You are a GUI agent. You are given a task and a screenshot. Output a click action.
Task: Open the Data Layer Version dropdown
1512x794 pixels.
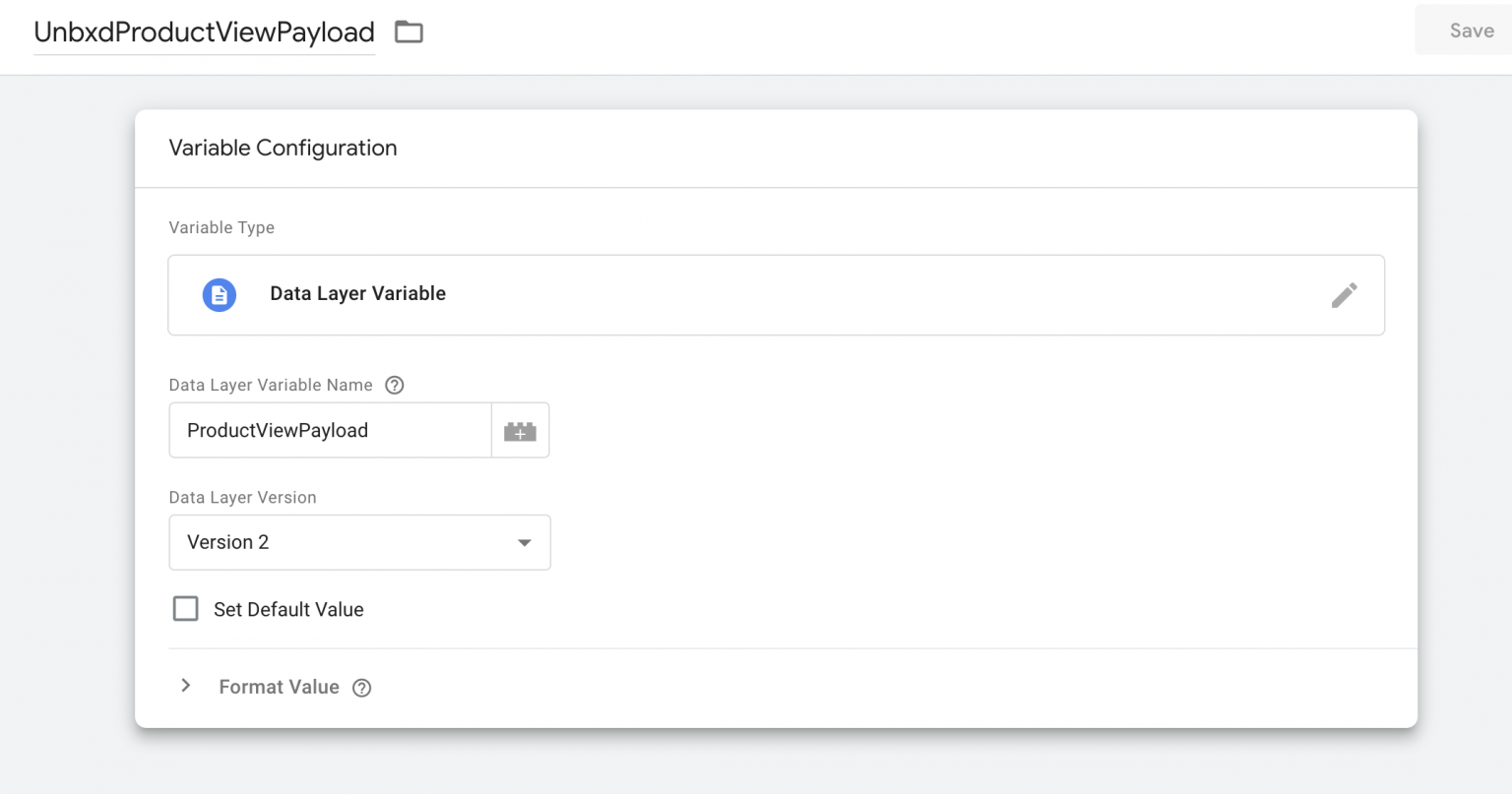click(359, 542)
